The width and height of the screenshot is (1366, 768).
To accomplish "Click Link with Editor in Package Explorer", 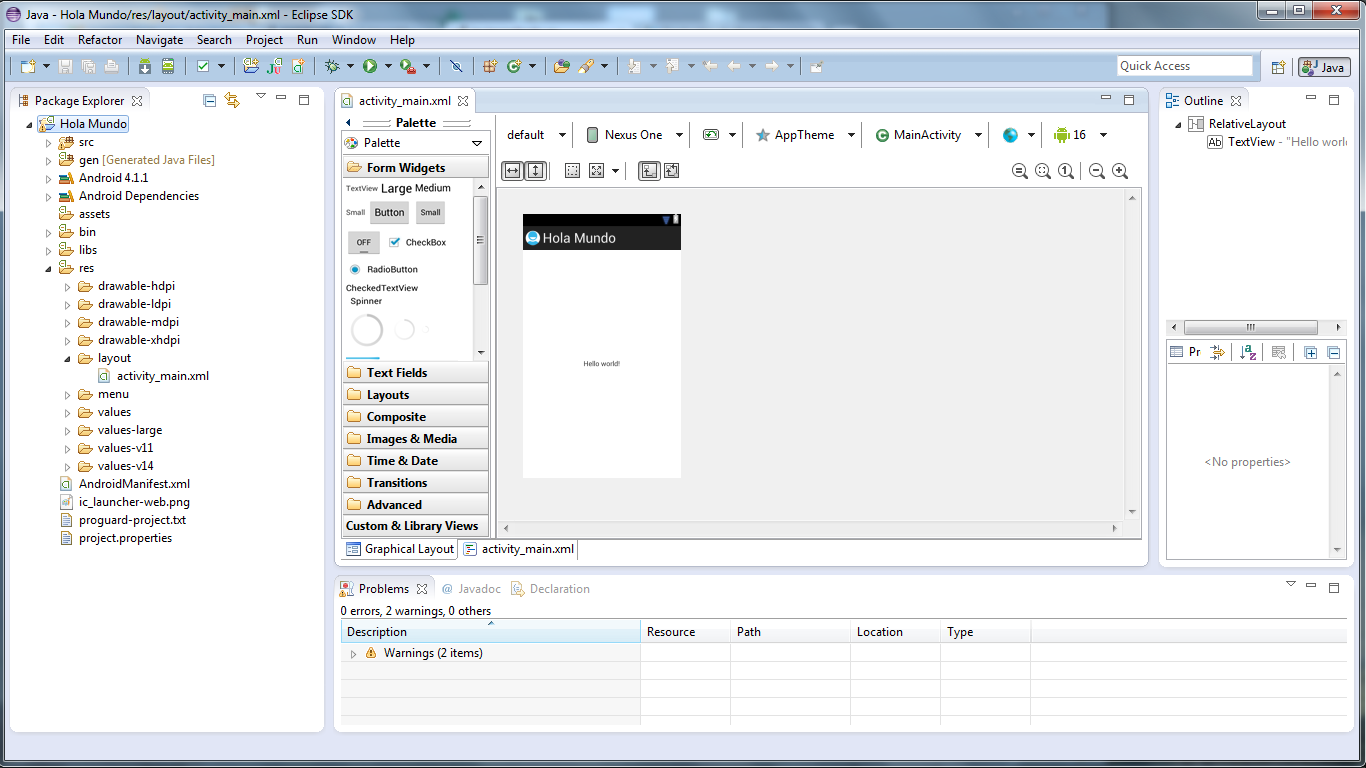I will pos(232,100).
